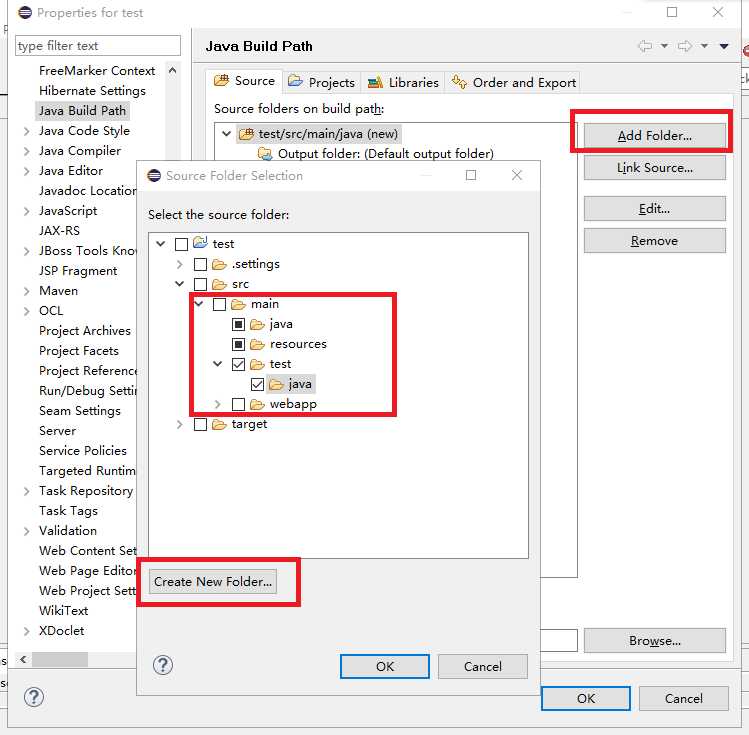
Task: Select Hibernate Settings in sidebar
Action: (92, 91)
